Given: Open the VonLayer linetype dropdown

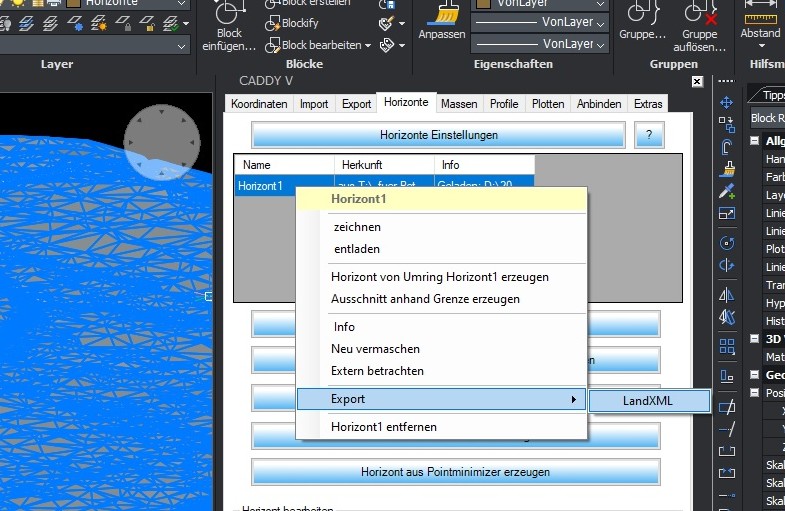Looking at the screenshot, I should click(x=539, y=22).
